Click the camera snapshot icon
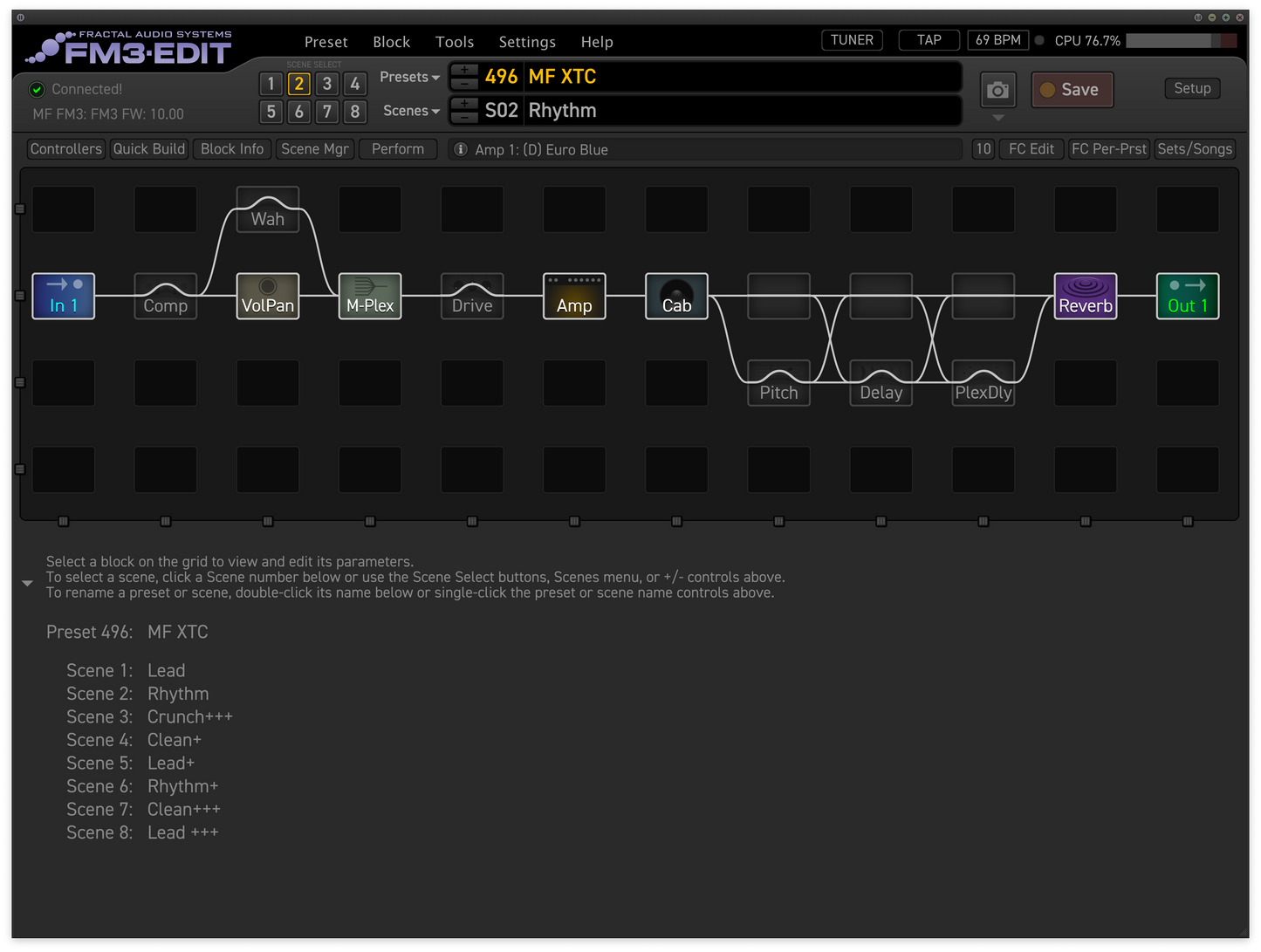 [997, 89]
